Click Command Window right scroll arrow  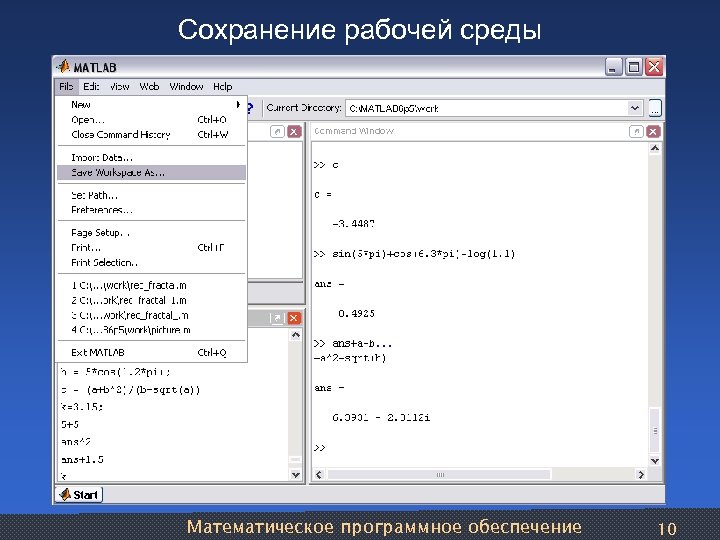[641, 475]
